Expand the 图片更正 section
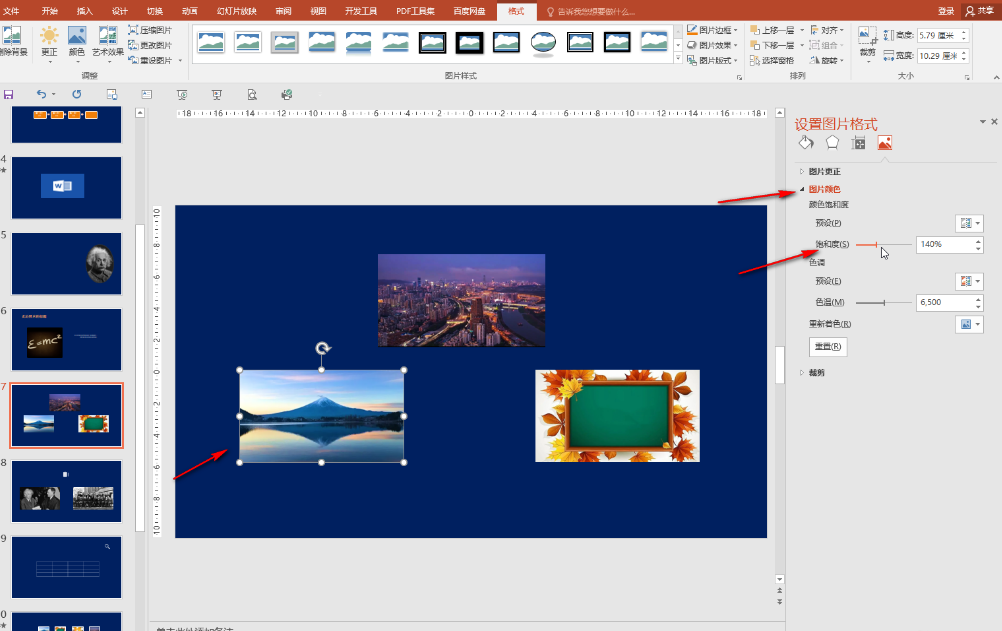Image resolution: width=1002 pixels, height=631 pixels. 824,172
